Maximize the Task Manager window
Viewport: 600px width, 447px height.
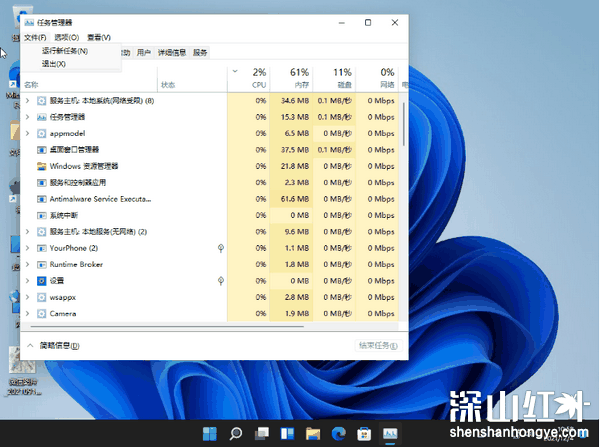368,23
